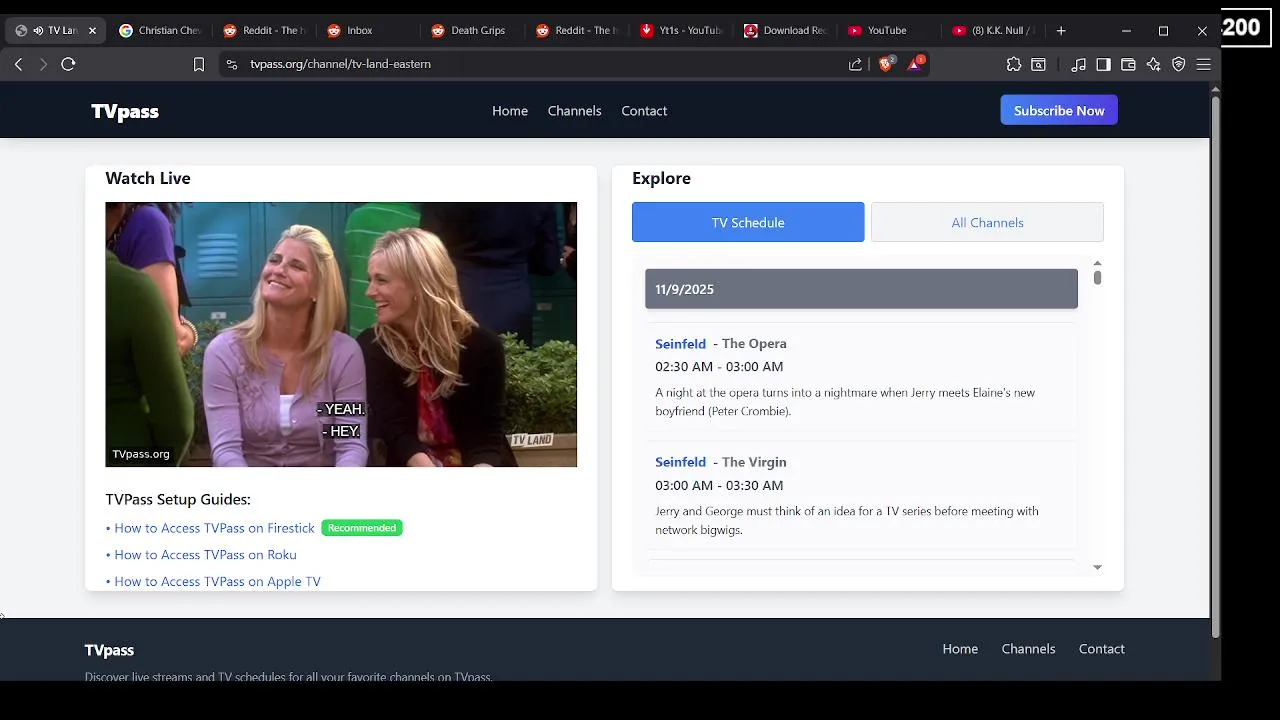
Task: Open Channels in top navigation
Action: tap(574, 111)
